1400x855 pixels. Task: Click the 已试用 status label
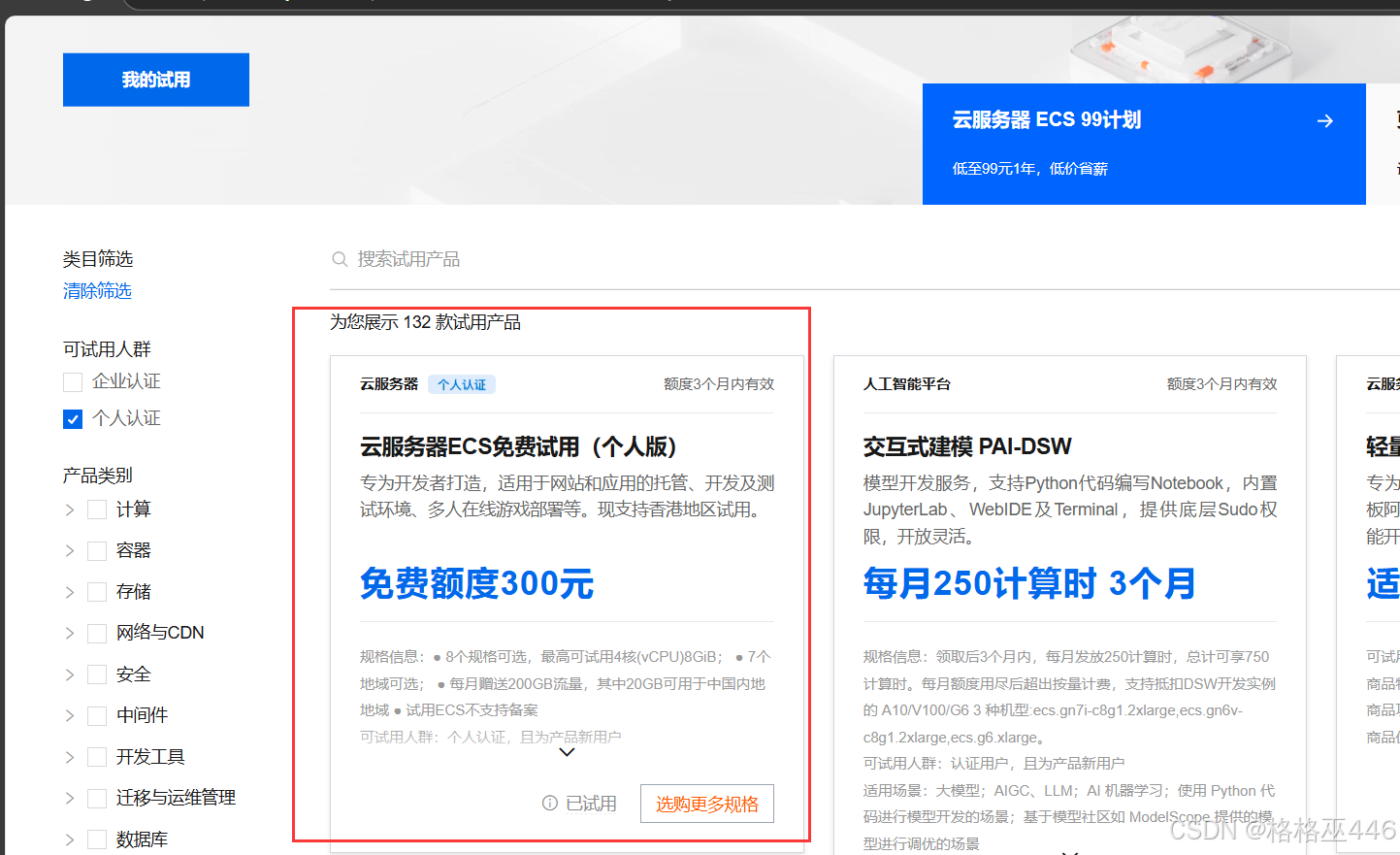(x=591, y=804)
